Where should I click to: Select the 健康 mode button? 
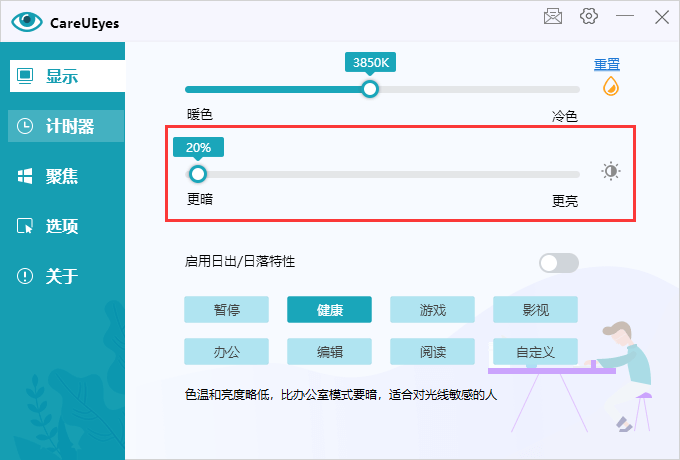pyautogui.click(x=329, y=310)
